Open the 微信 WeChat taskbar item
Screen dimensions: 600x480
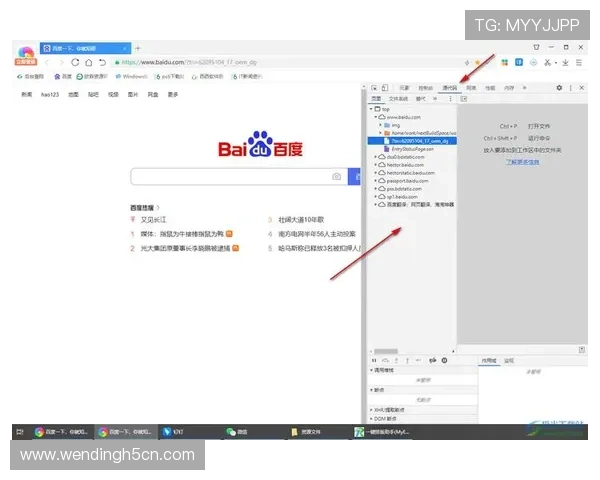point(236,432)
